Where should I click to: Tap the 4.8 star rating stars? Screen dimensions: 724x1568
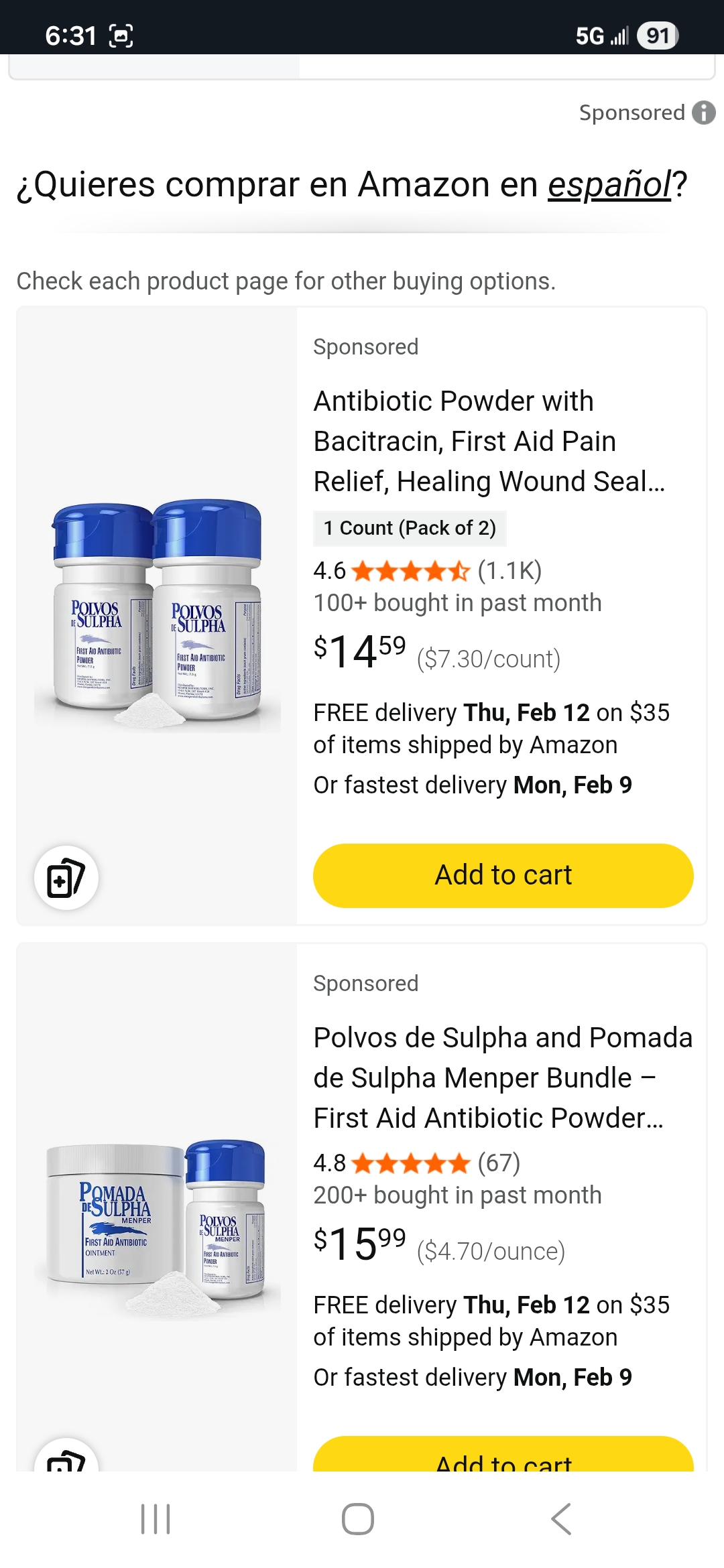(410, 1164)
